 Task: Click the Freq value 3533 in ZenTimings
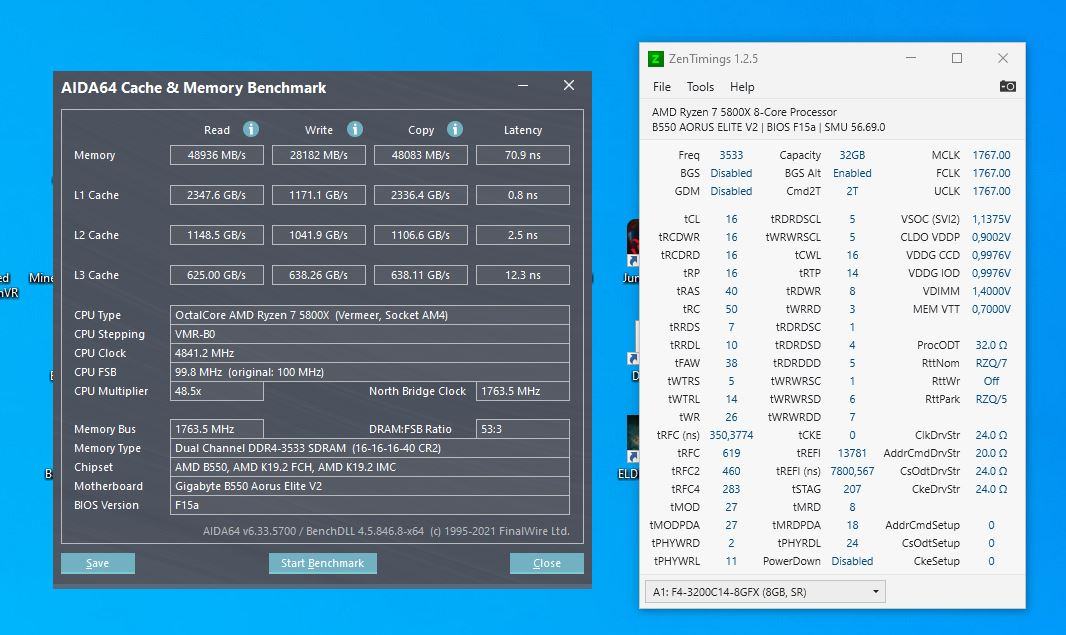pyautogui.click(x=731, y=155)
